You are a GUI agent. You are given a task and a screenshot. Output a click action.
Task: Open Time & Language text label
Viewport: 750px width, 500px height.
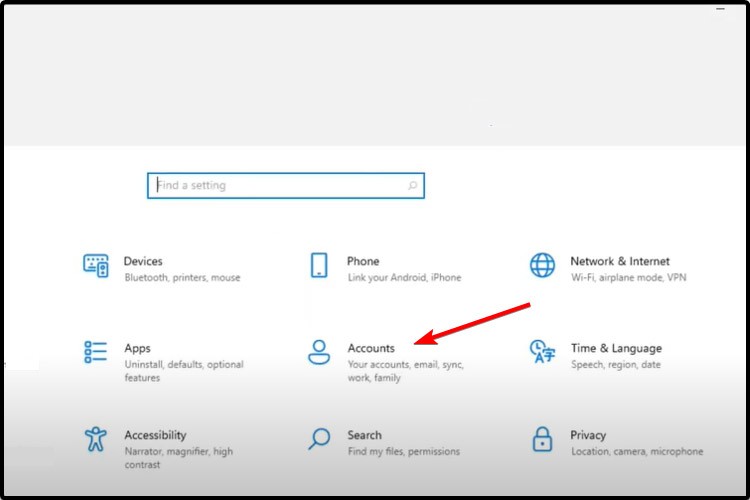click(616, 348)
